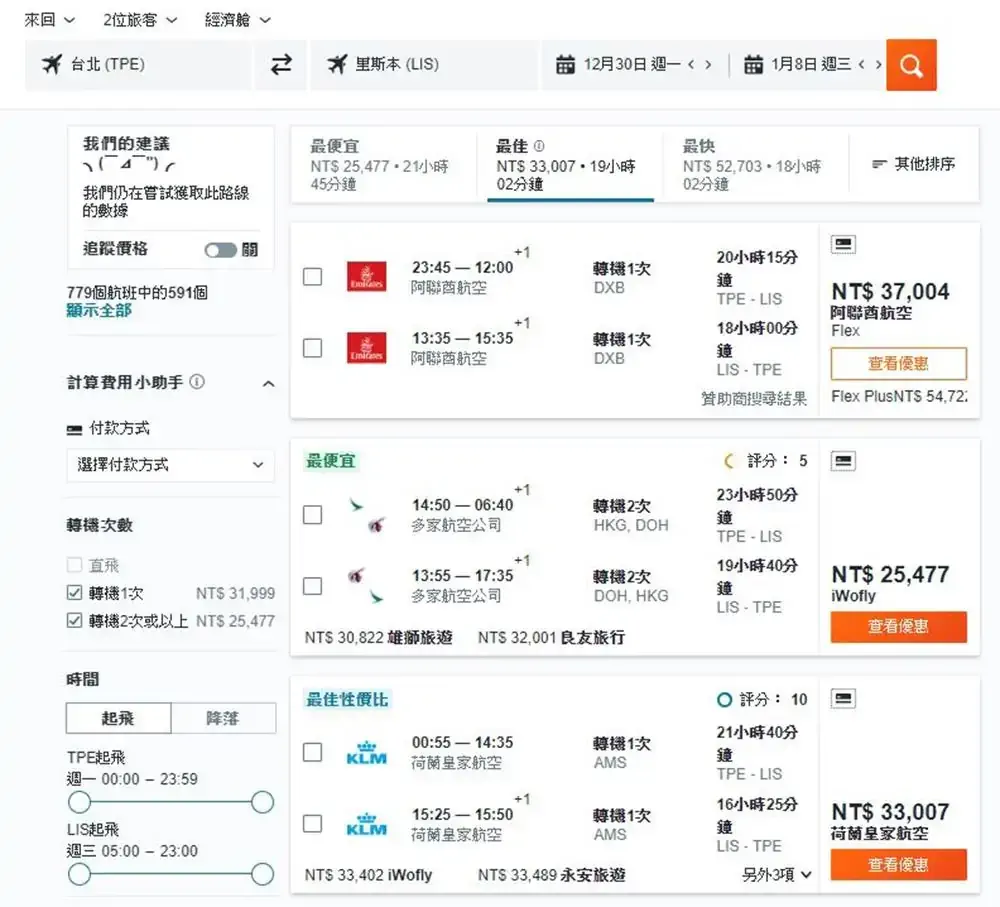Click the 里斯本 (LIS) destination field
This screenshot has height=907, width=1000.
[x=424, y=64]
